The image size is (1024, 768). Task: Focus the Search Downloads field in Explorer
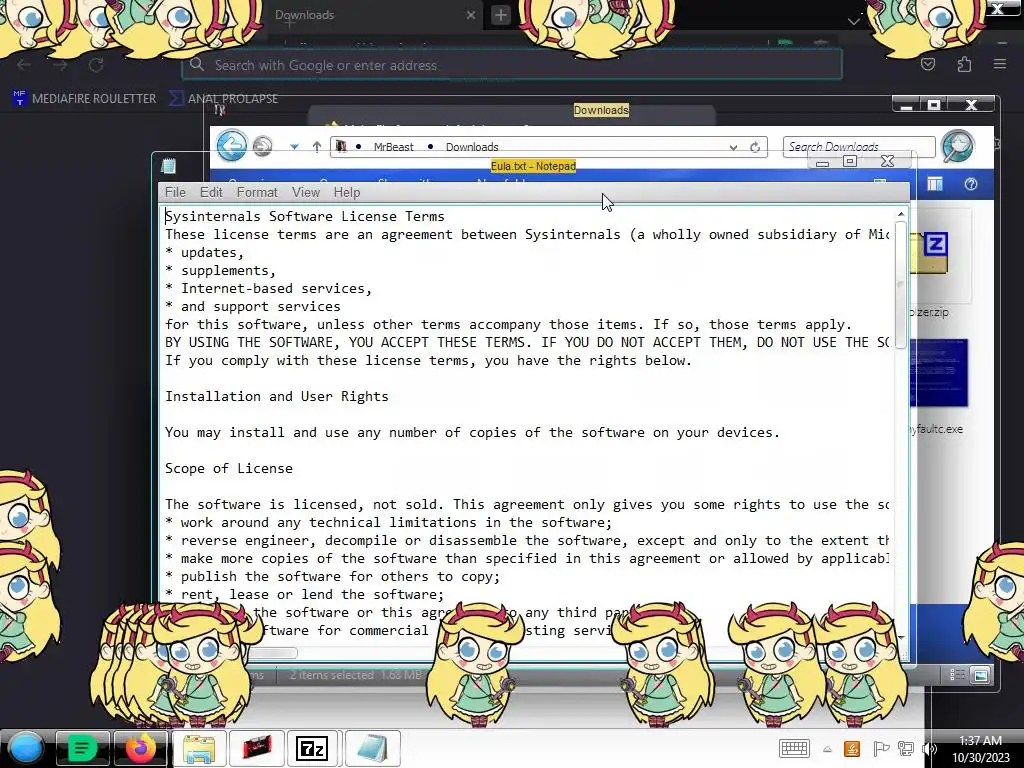858,146
